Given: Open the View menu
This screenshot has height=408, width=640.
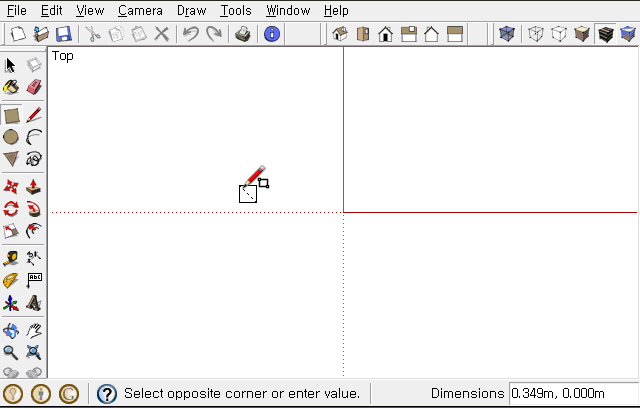Looking at the screenshot, I should tap(90, 10).
